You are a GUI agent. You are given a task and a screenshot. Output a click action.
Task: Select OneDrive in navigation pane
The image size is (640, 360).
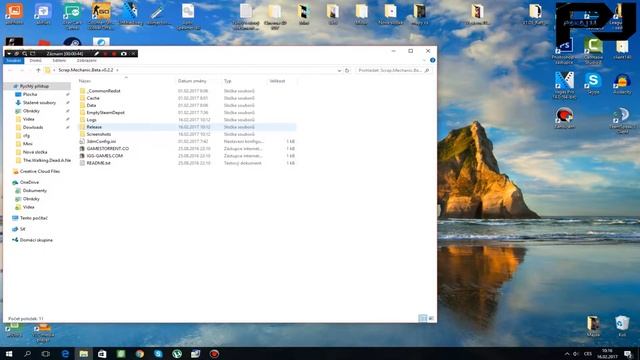tap(29, 182)
